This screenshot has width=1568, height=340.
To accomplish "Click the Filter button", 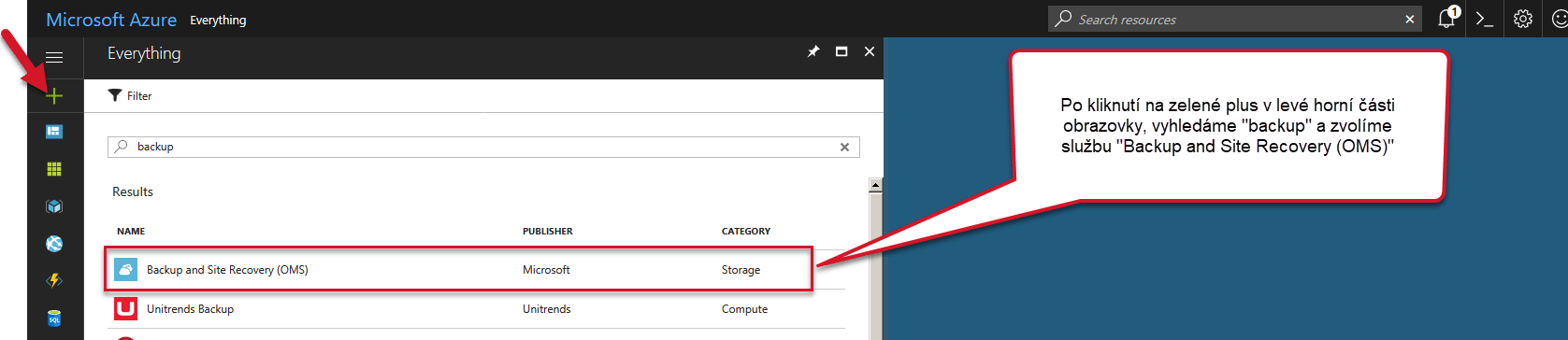I will coord(130,95).
